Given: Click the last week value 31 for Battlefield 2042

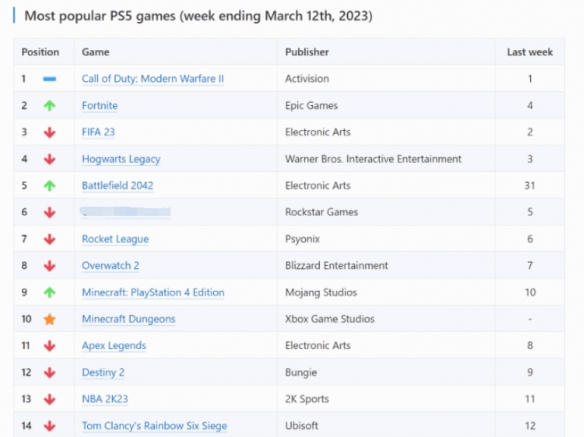Looking at the screenshot, I should coord(530,186).
